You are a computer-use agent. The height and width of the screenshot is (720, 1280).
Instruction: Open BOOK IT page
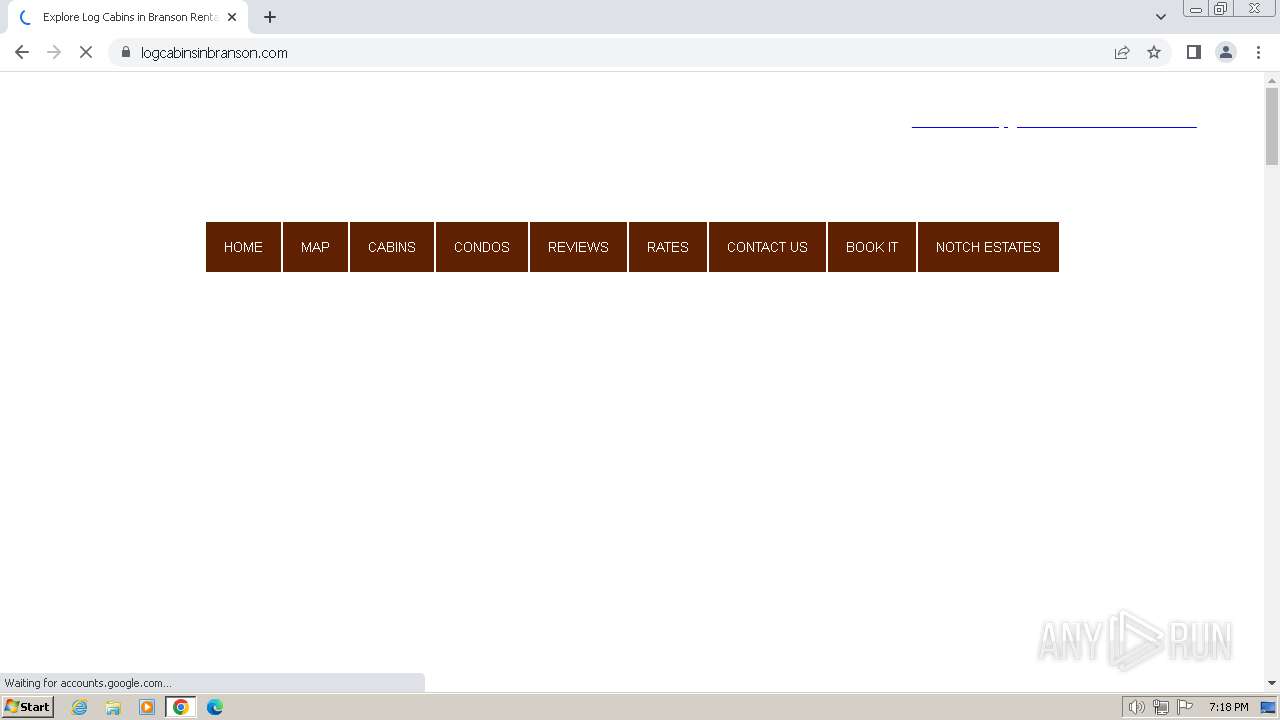[x=872, y=247]
